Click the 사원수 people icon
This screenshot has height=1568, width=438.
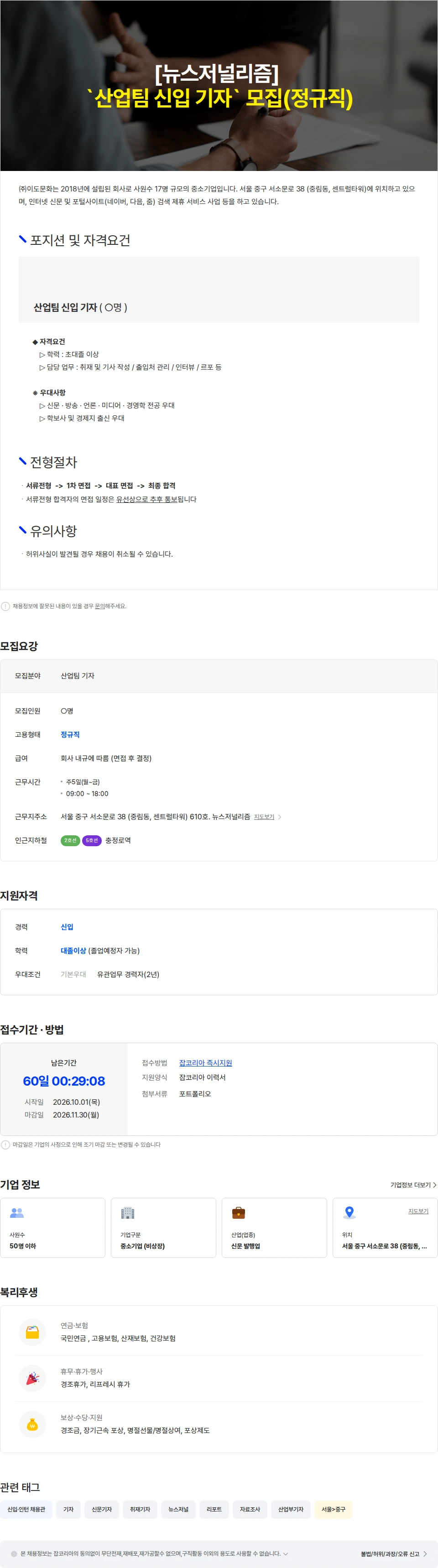click(x=17, y=1212)
